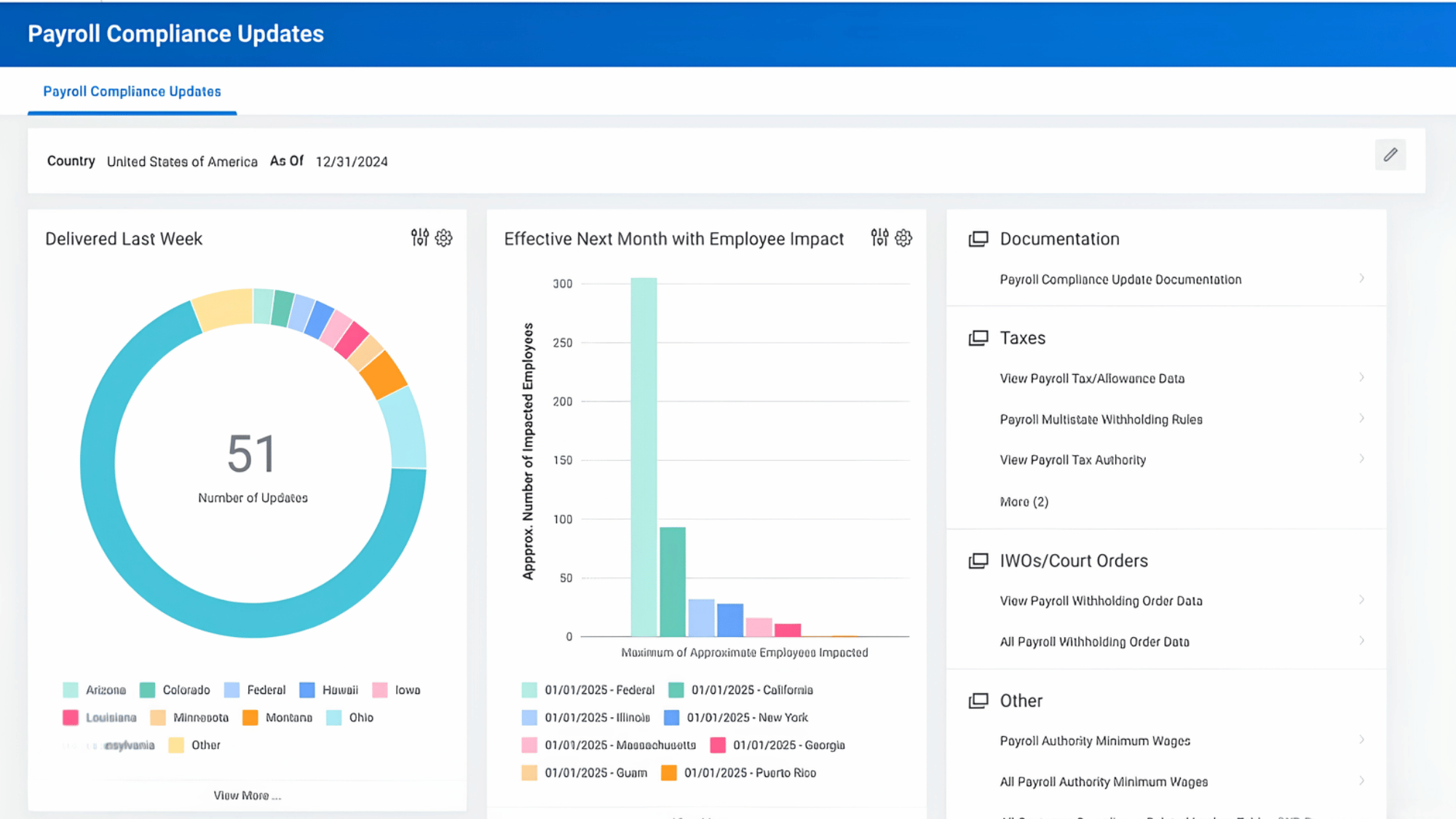The image size is (1456, 819).
Task: Click chevron next to Payroll Compliance Update Documentation
Action: (1361, 278)
